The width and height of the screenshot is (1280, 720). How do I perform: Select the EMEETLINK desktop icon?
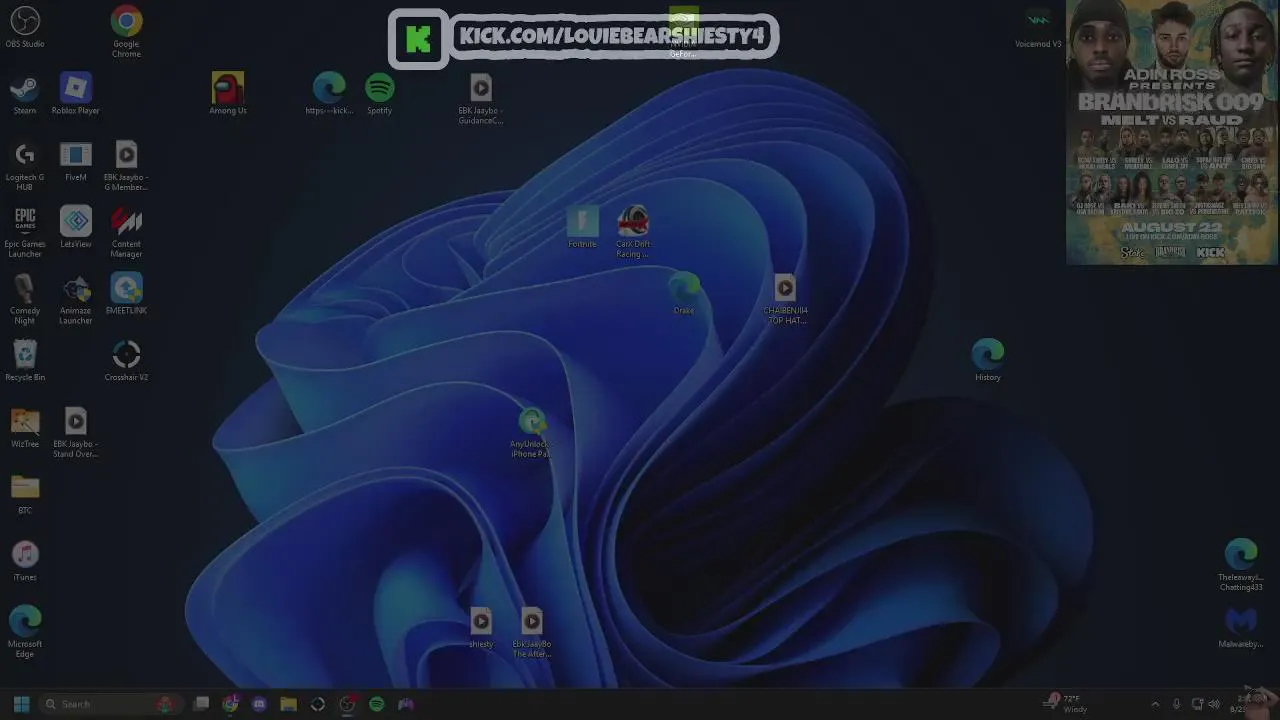126,294
